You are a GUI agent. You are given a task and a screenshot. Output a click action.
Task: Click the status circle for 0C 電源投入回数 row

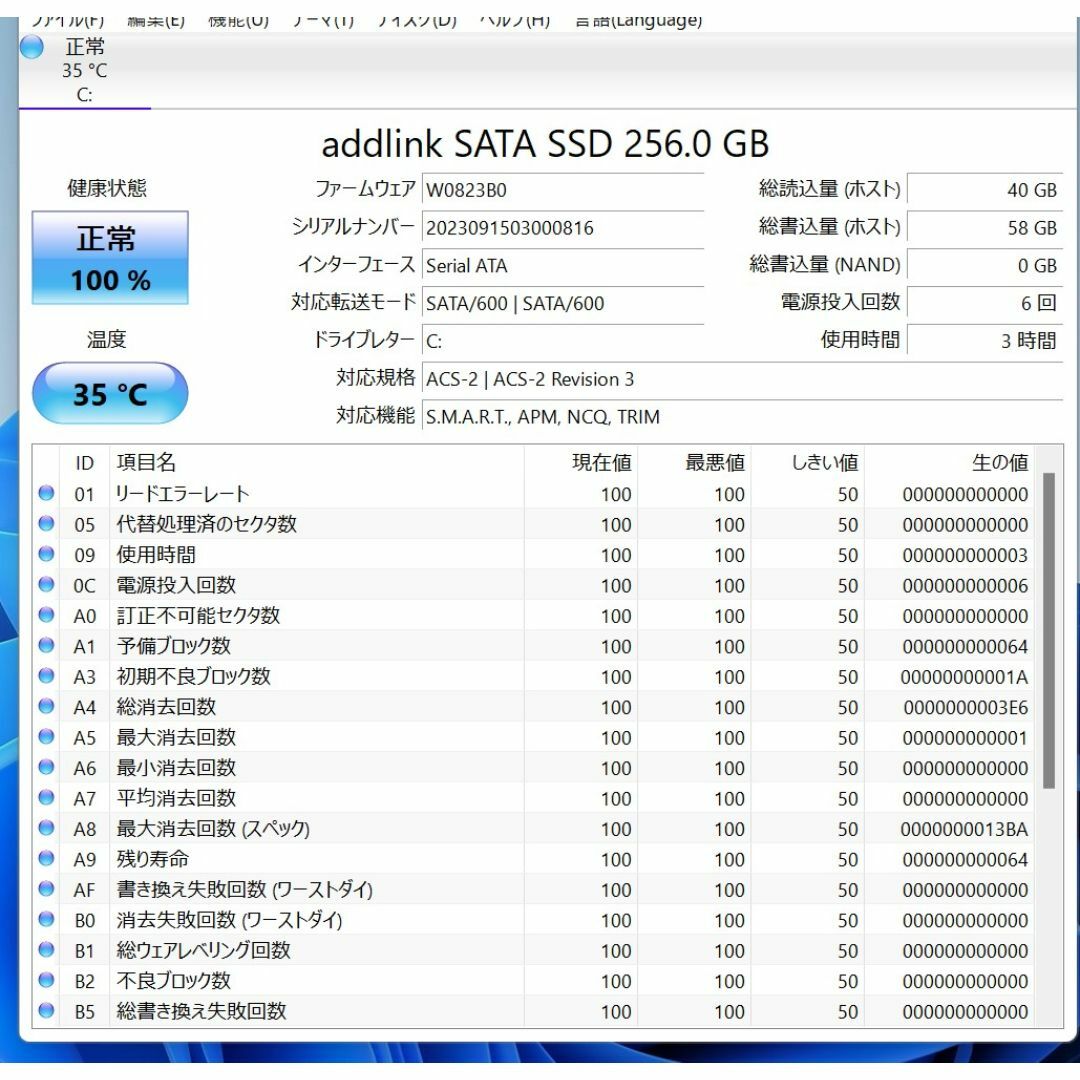[46, 584]
